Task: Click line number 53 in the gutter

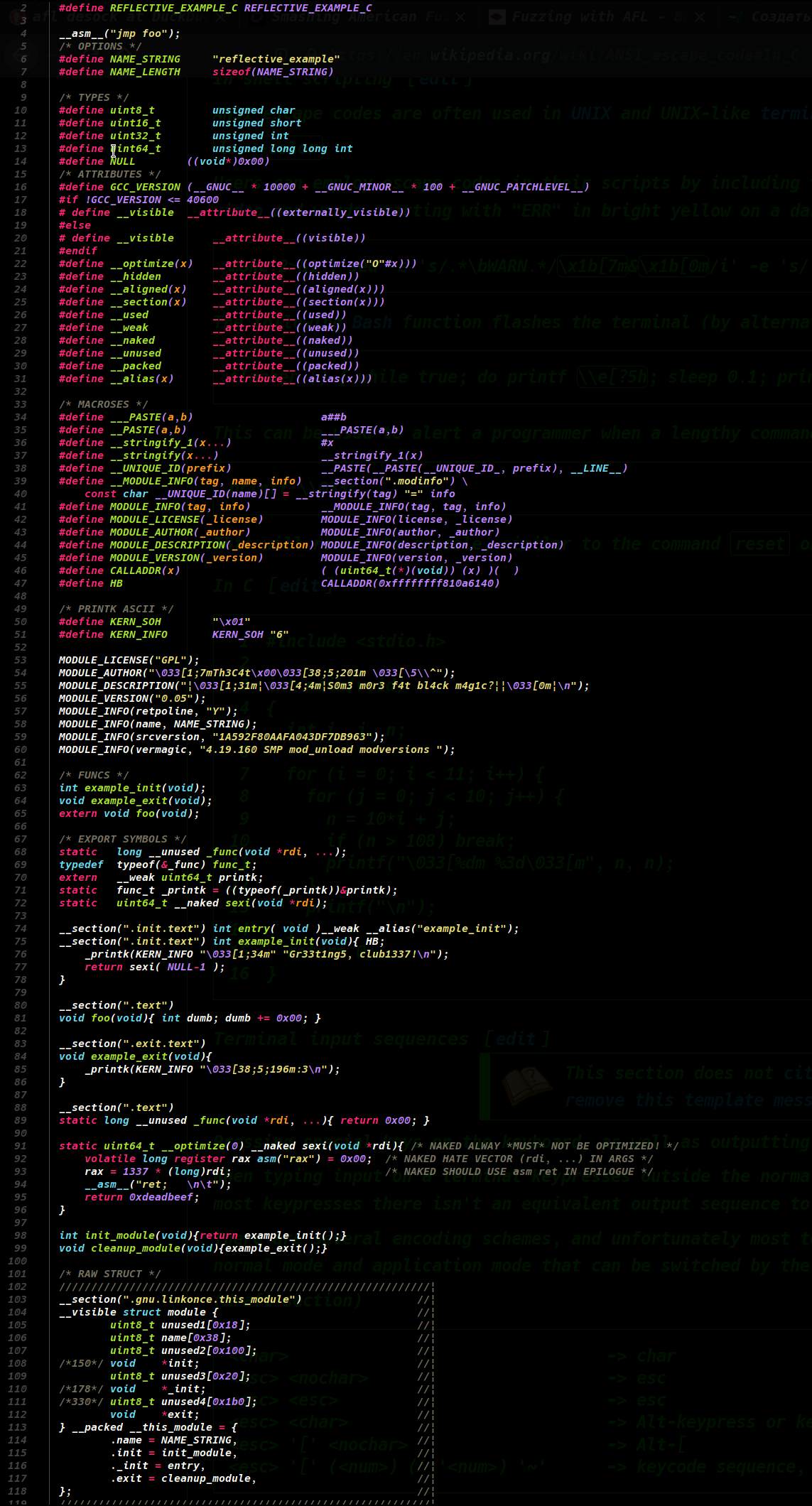Action: coord(21,660)
